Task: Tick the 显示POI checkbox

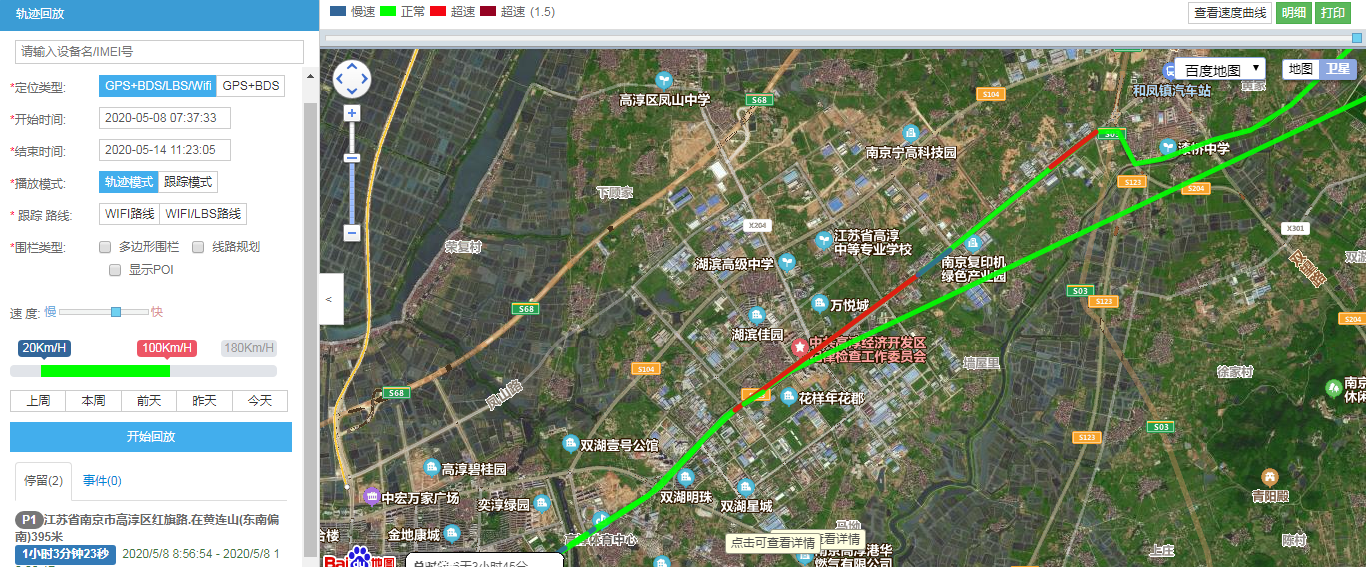Action: coord(115,269)
